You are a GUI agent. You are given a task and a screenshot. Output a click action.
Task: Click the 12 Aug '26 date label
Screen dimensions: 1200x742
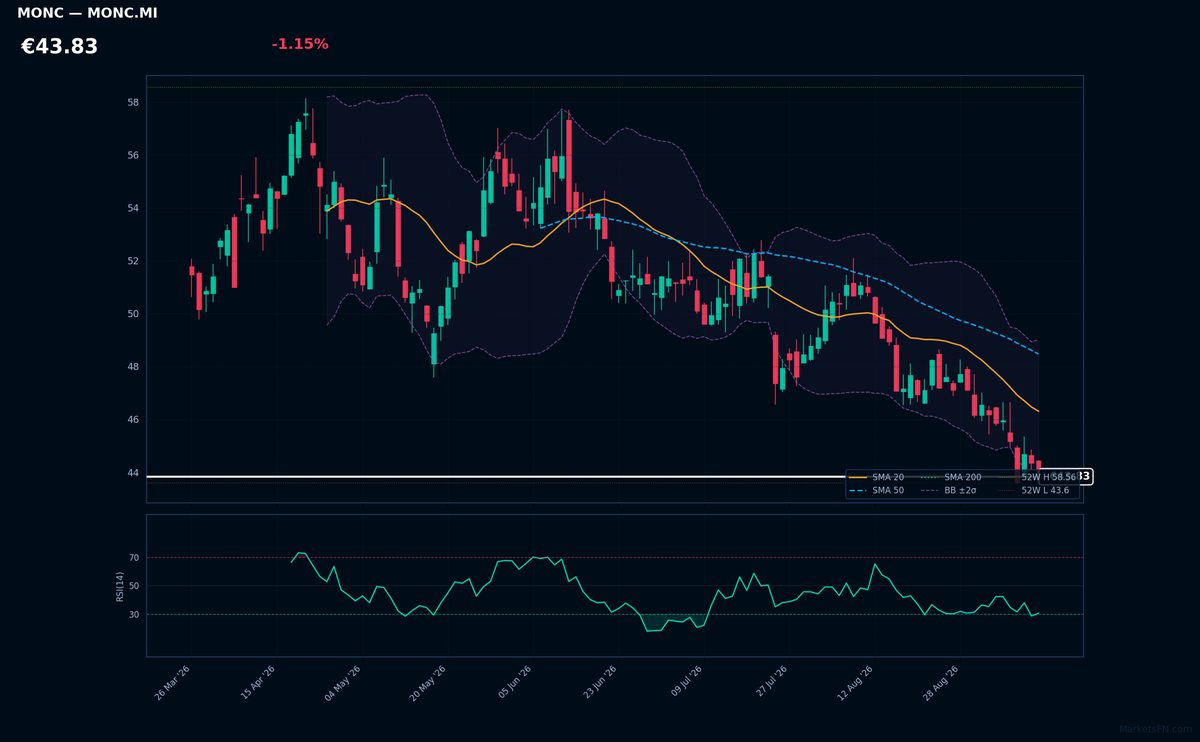(856, 683)
